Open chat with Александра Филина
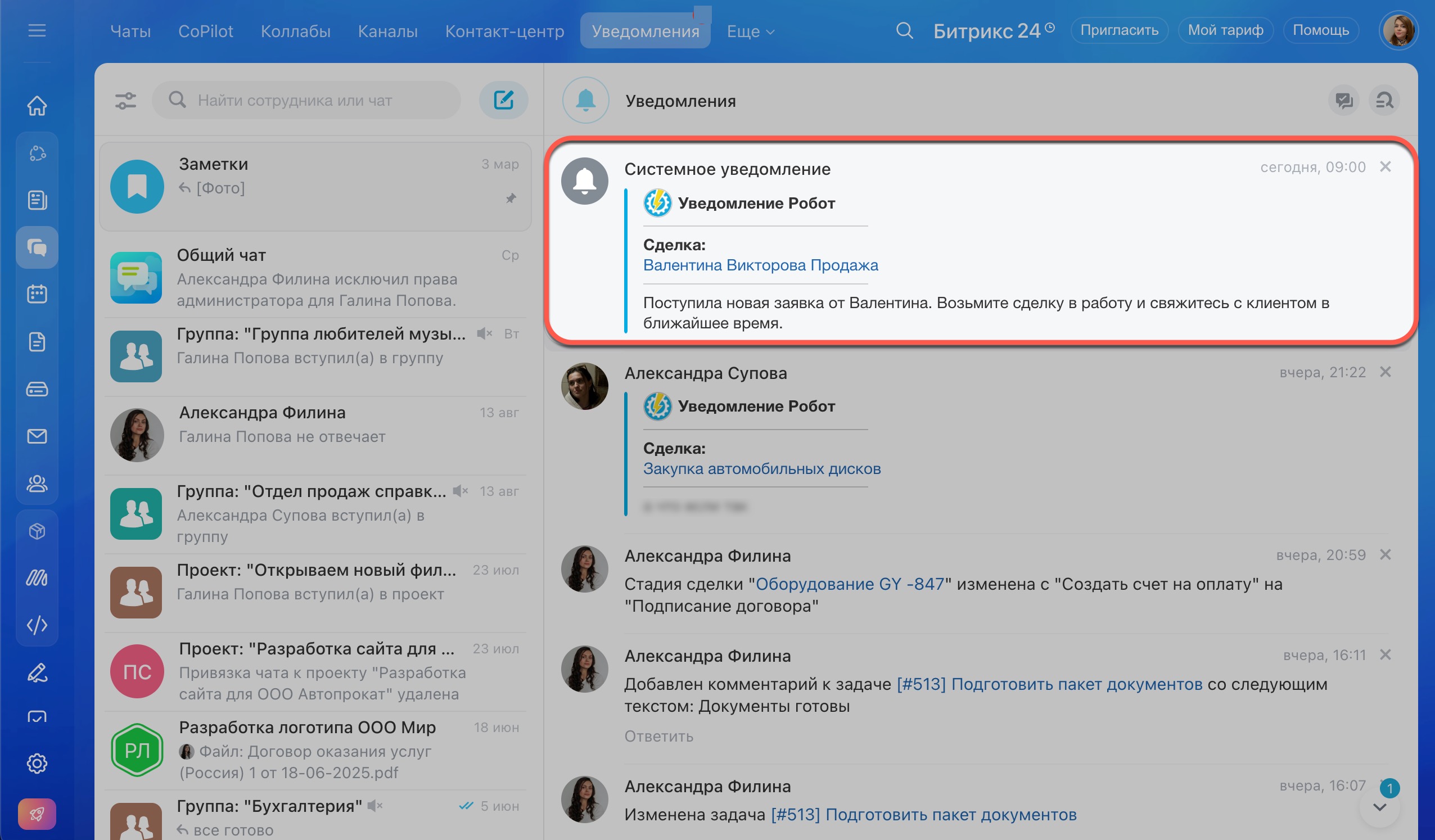The height and width of the screenshot is (840, 1435). (x=315, y=435)
